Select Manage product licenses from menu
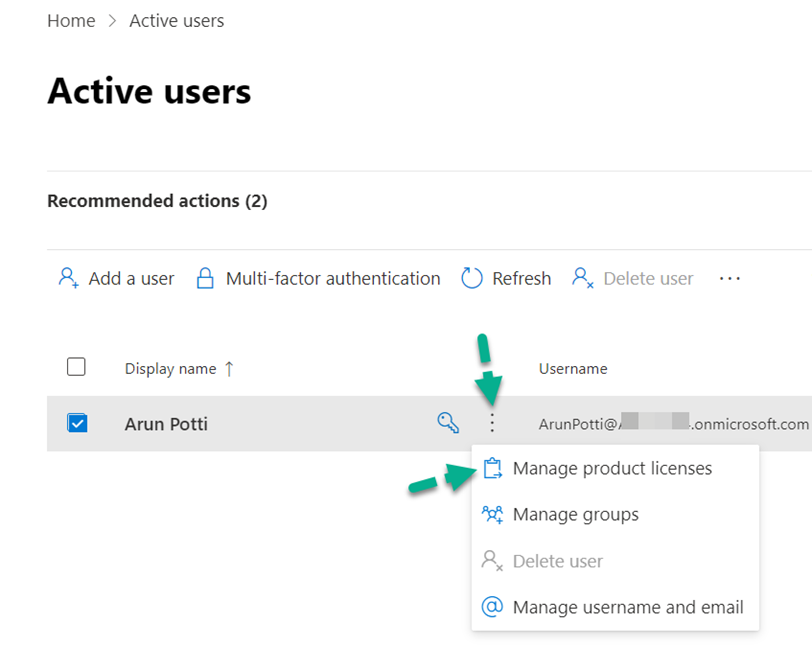The image size is (812, 646). tap(612, 468)
